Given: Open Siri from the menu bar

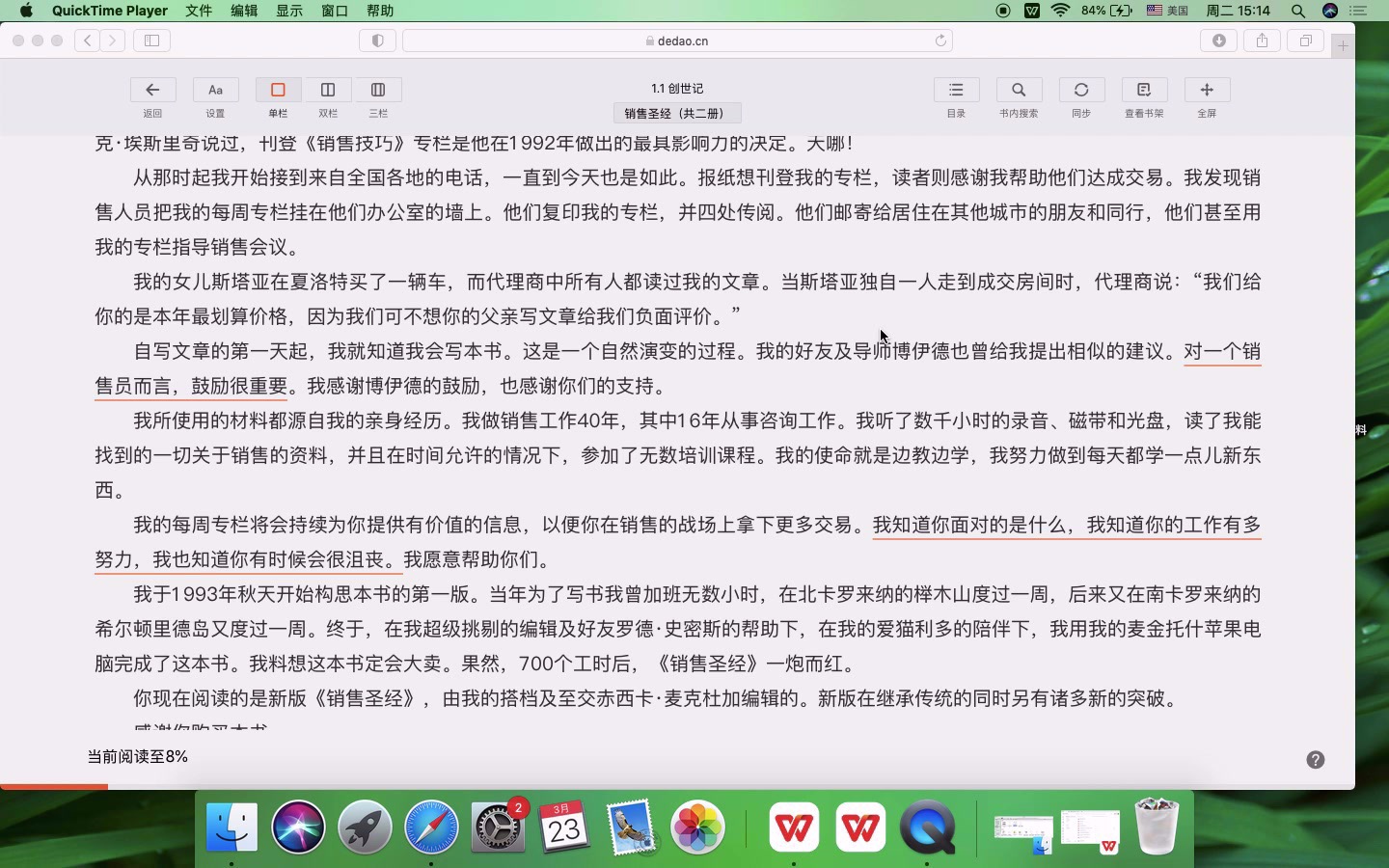Looking at the screenshot, I should (1330, 11).
